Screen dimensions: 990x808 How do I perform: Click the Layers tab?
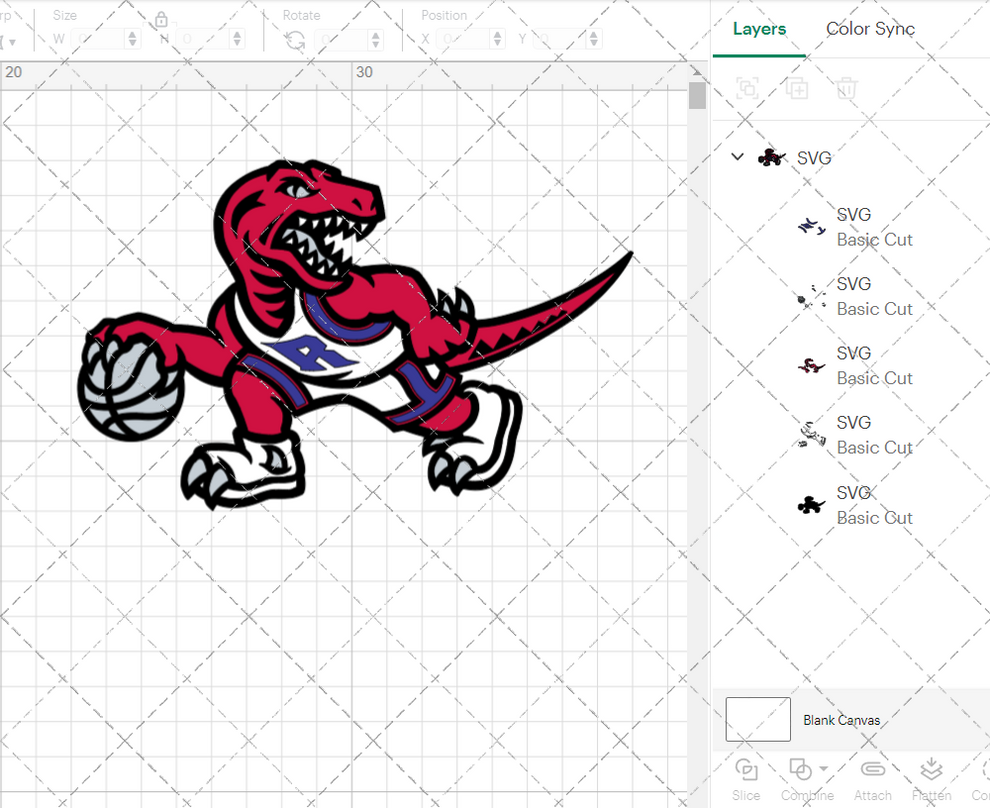[759, 29]
